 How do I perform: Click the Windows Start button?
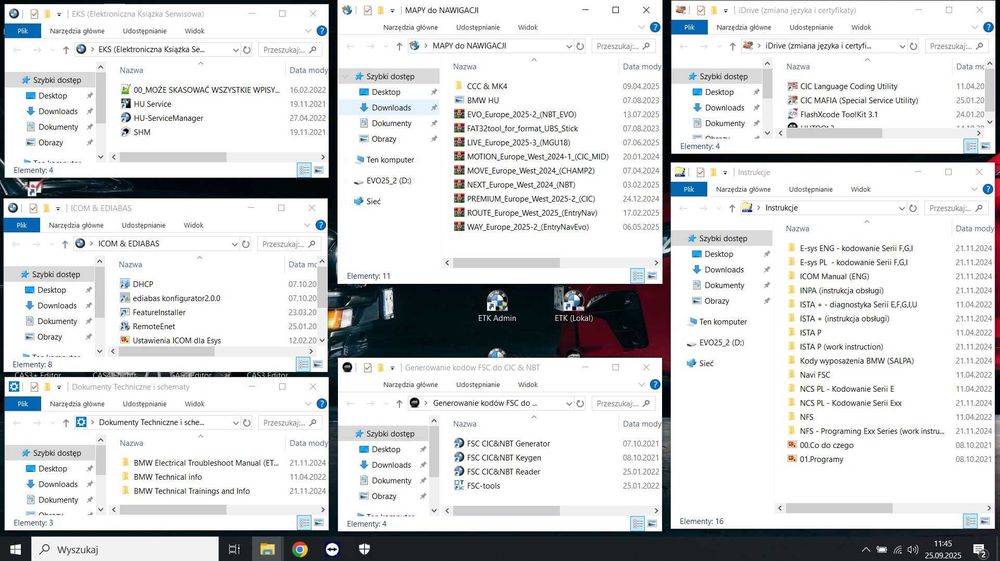point(15,549)
